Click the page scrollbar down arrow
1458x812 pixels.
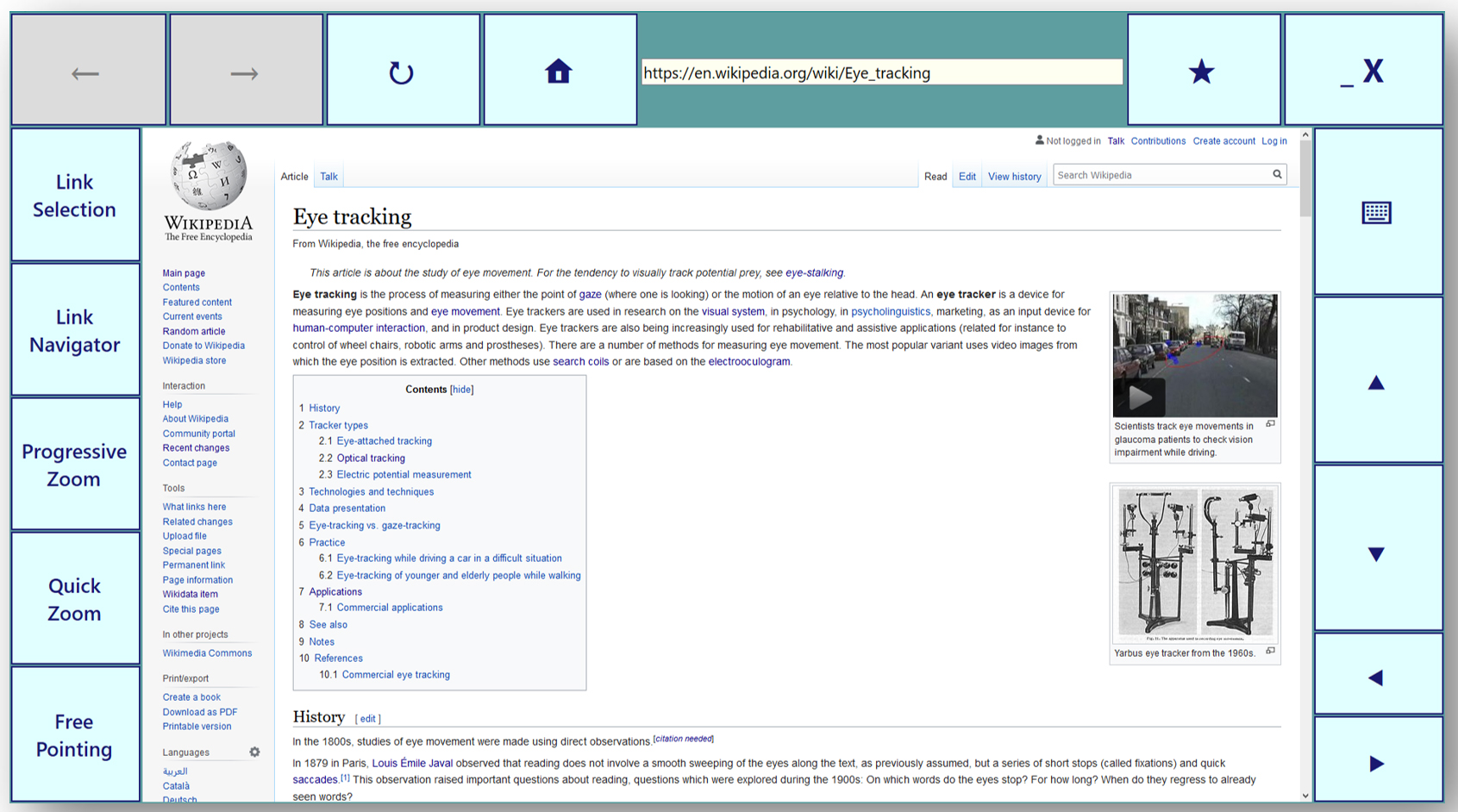click(1305, 796)
